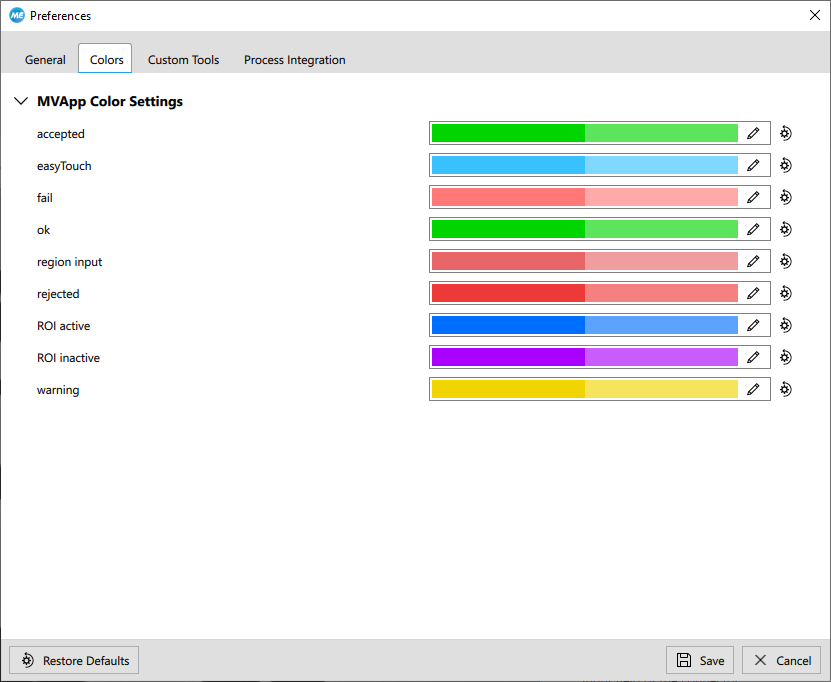Edit the warning color with pencil icon
Screen dimensions: 831x682
point(753,389)
